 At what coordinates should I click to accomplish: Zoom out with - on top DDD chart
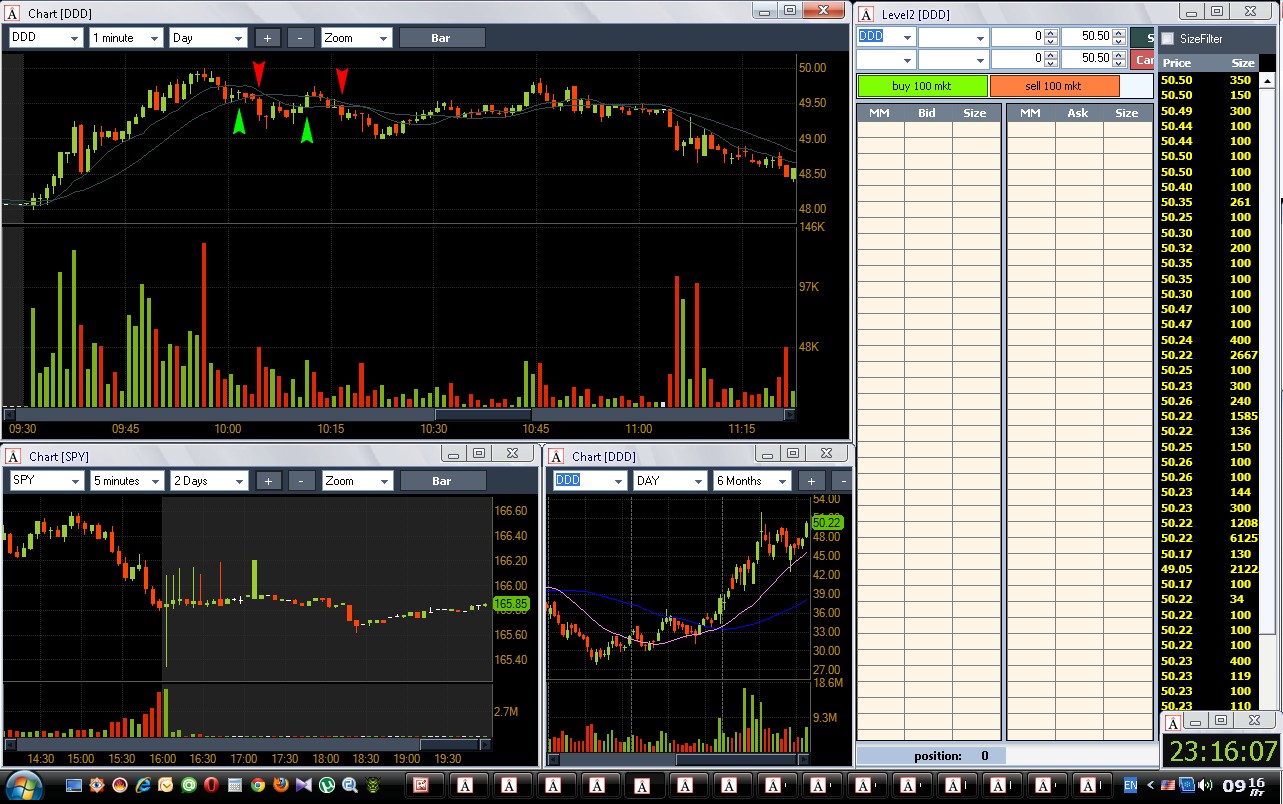300,38
